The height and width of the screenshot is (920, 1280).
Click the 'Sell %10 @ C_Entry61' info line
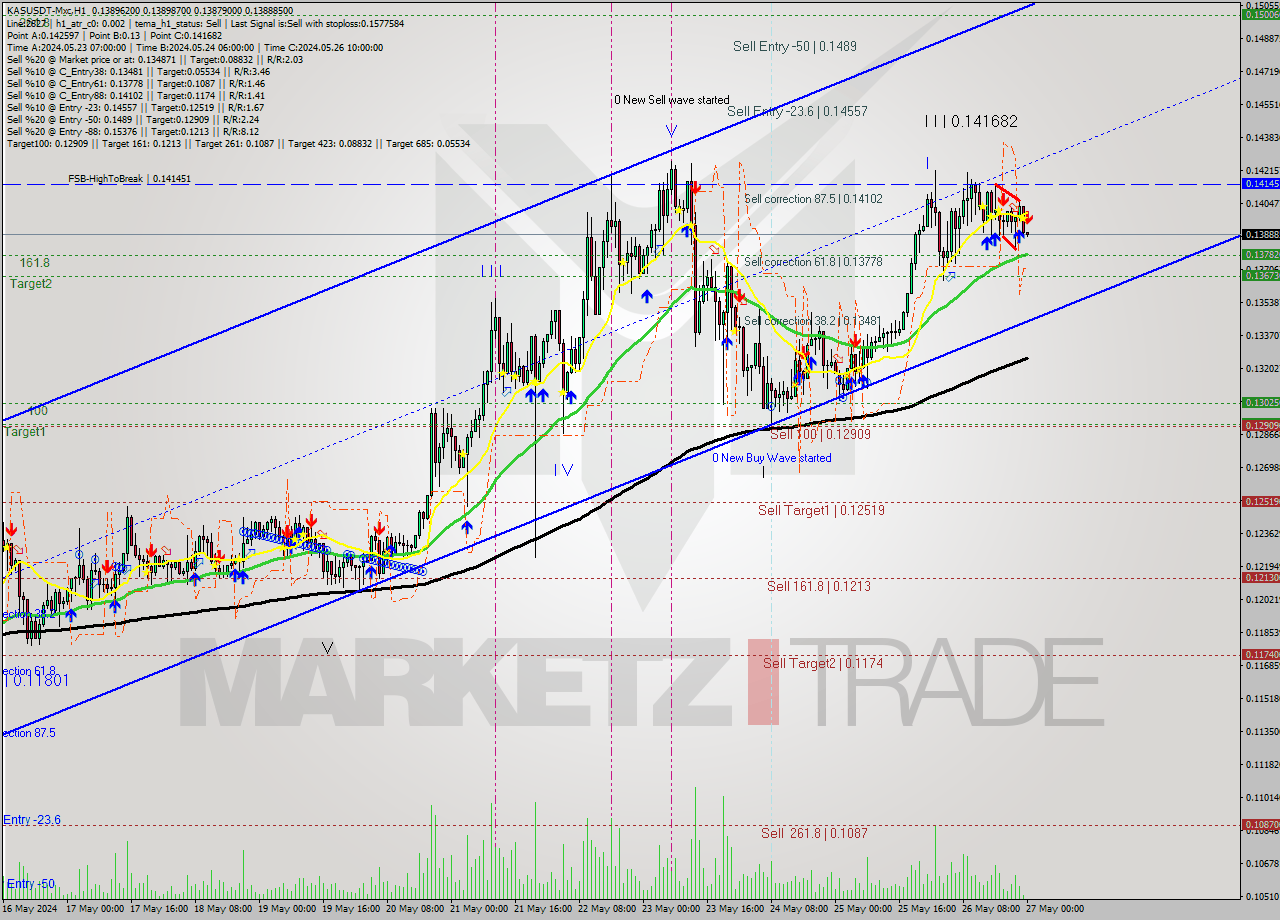coord(135,83)
